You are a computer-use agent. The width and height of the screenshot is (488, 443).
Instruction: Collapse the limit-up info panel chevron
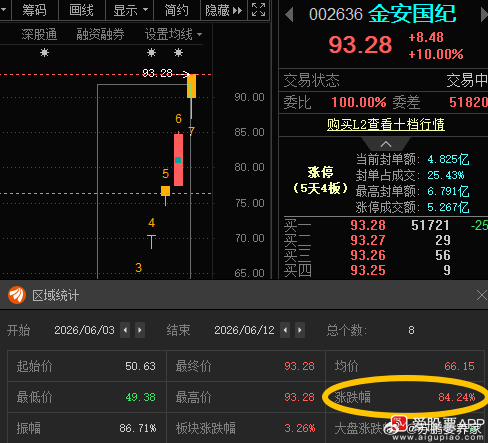386,144
